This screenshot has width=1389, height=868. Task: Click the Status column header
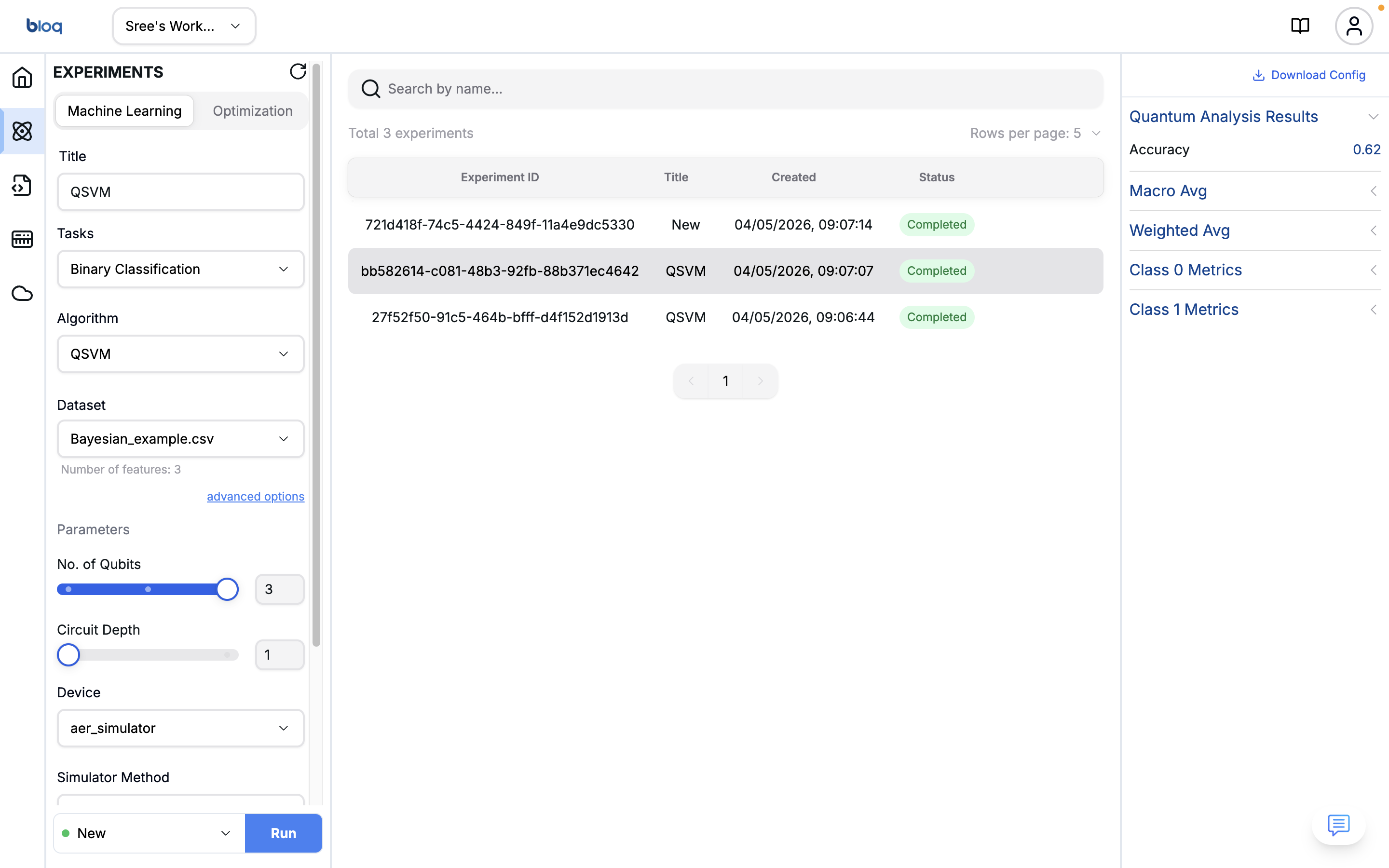coord(936,177)
